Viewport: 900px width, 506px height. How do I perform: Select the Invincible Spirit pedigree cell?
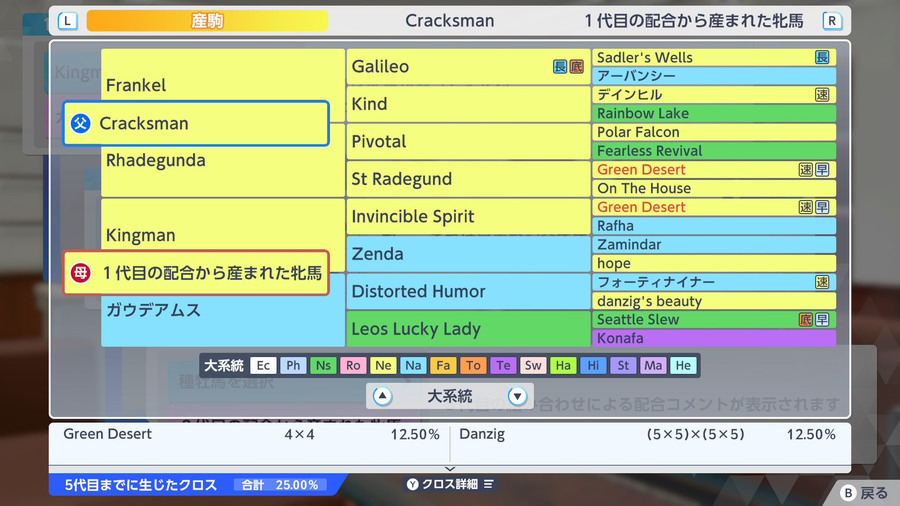(468, 216)
